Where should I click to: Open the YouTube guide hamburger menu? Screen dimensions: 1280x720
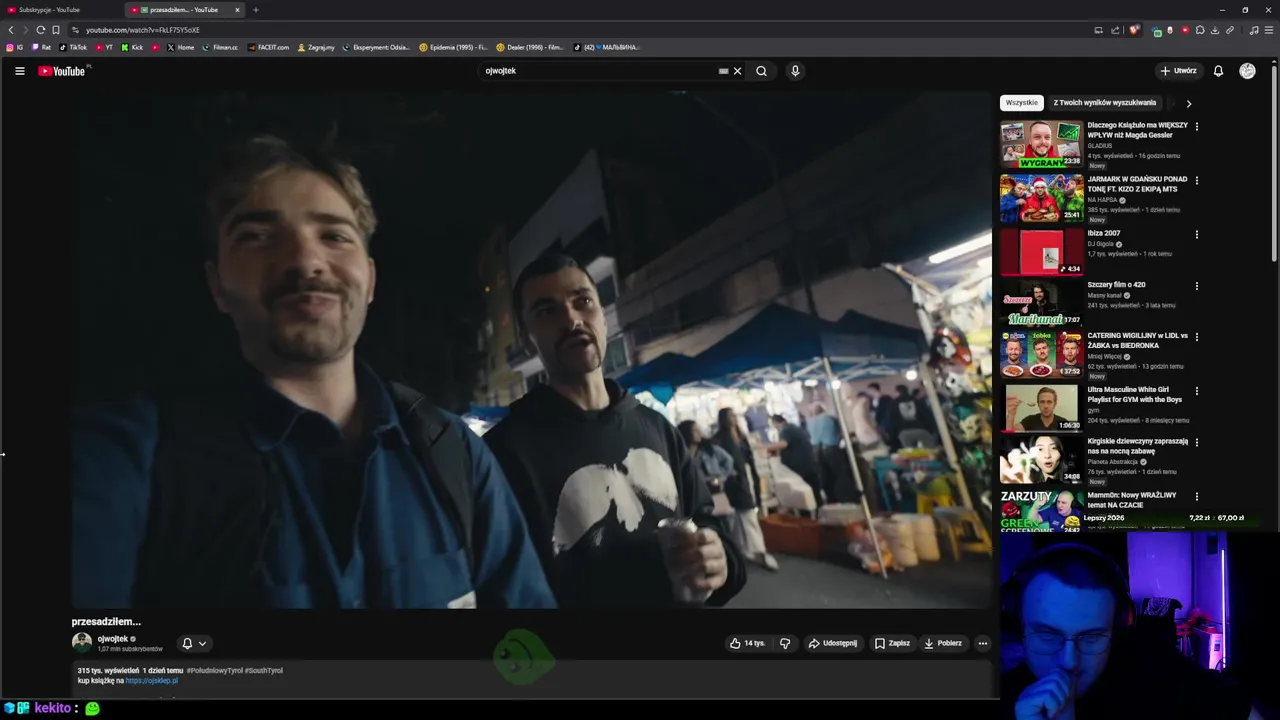point(19,71)
